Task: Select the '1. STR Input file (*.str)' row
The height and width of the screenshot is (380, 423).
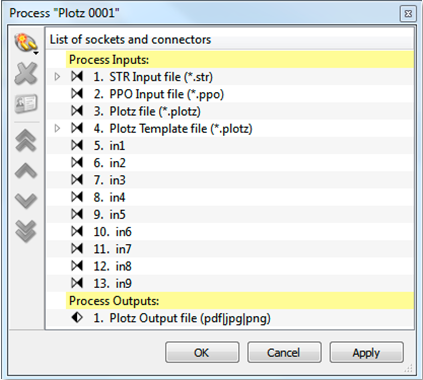Action: point(230,77)
